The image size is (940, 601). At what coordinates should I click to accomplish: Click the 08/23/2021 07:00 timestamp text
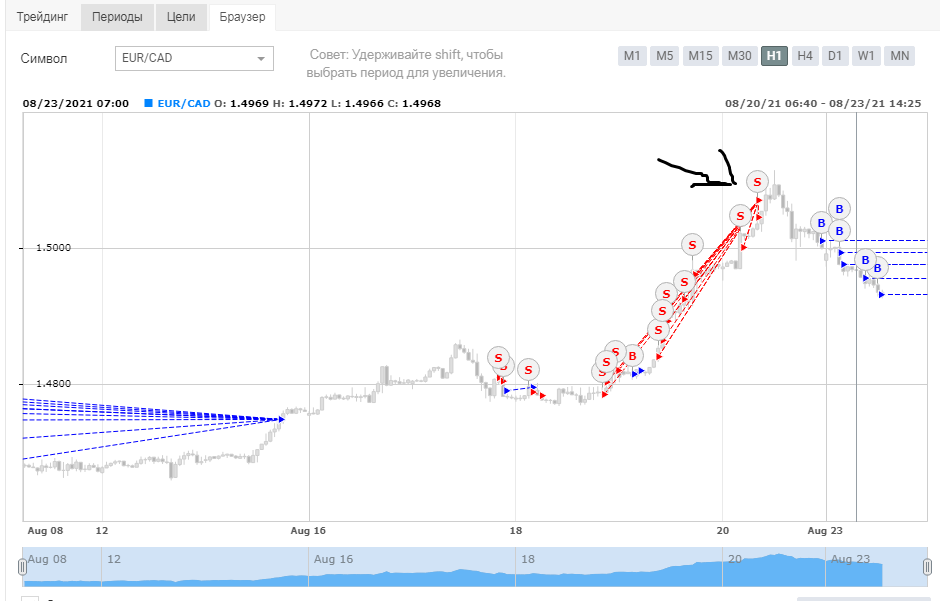tap(76, 103)
